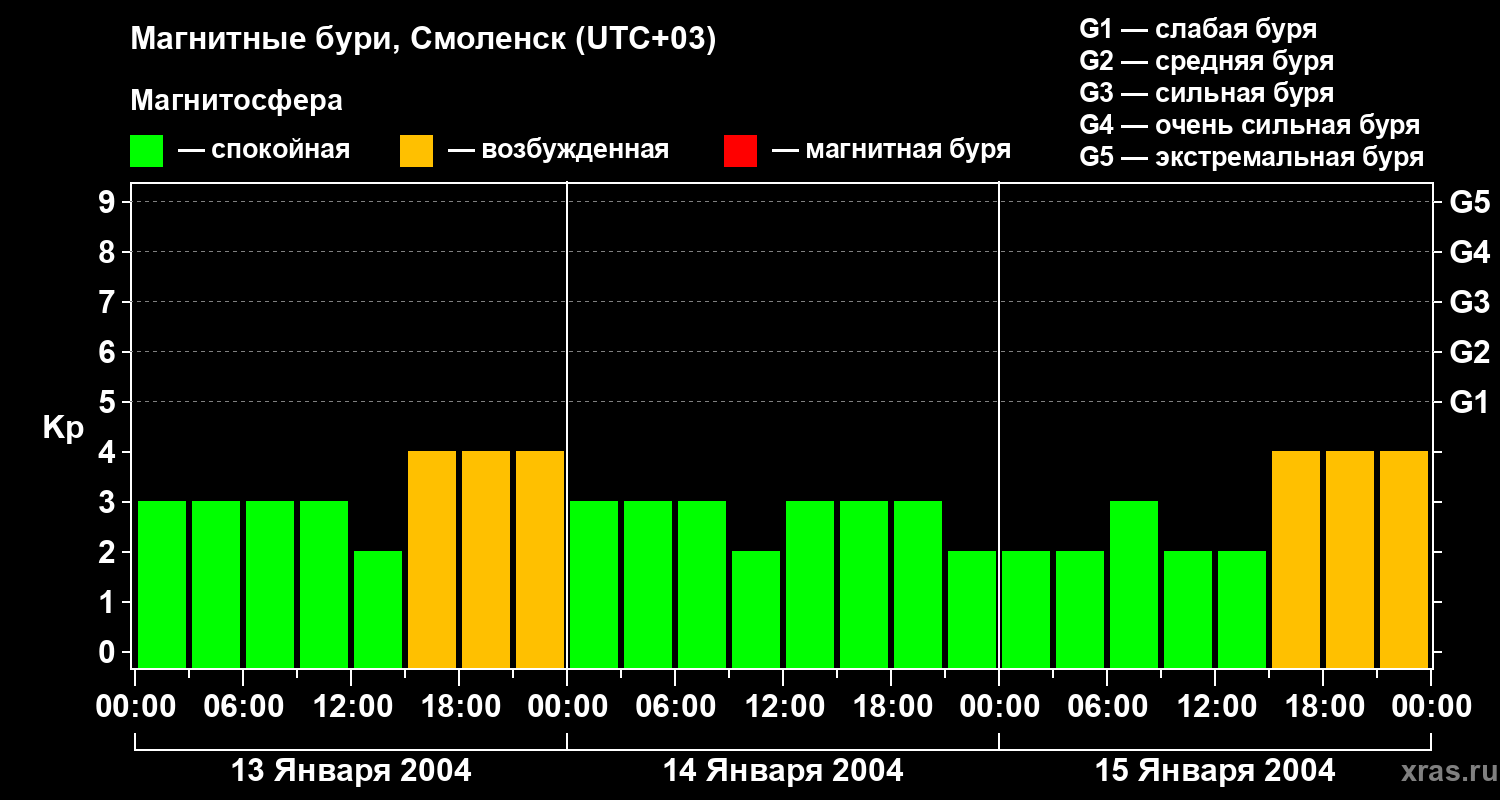Click the Kp axis value 2

tap(109, 552)
